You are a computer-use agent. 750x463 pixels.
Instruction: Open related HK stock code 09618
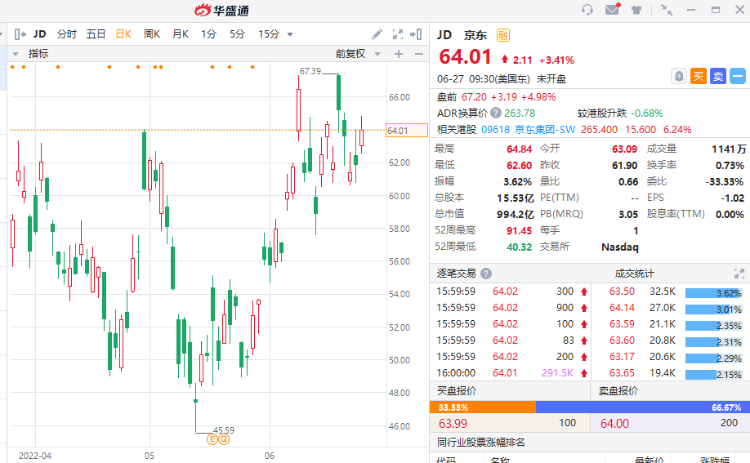496,130
